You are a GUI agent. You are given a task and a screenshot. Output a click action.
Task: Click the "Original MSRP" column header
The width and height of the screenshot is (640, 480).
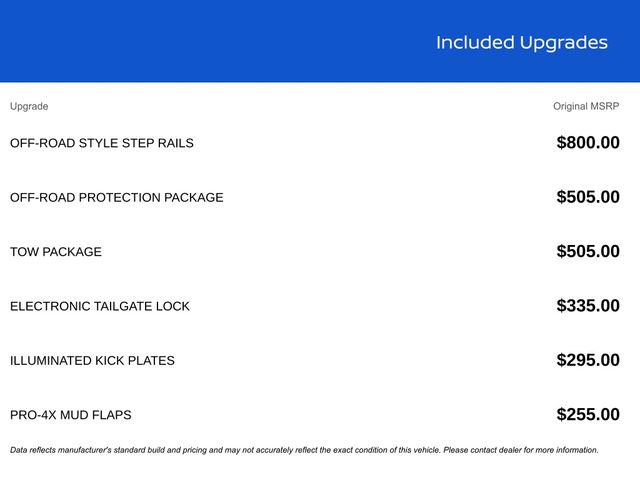pyautogui.click(x=586, y=106)
